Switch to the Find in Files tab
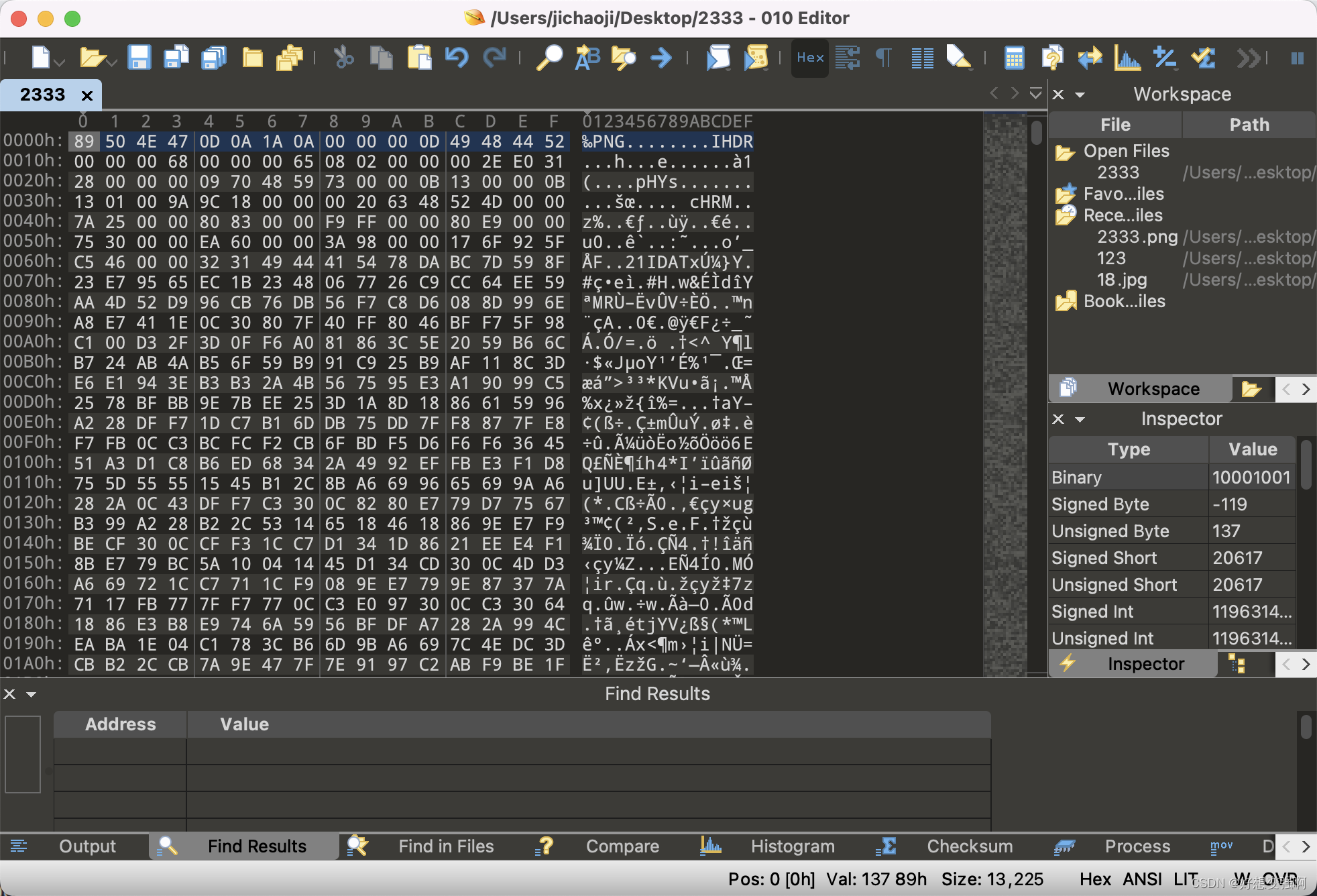The width and height of the screenshot is (1317, 896). 445,846
